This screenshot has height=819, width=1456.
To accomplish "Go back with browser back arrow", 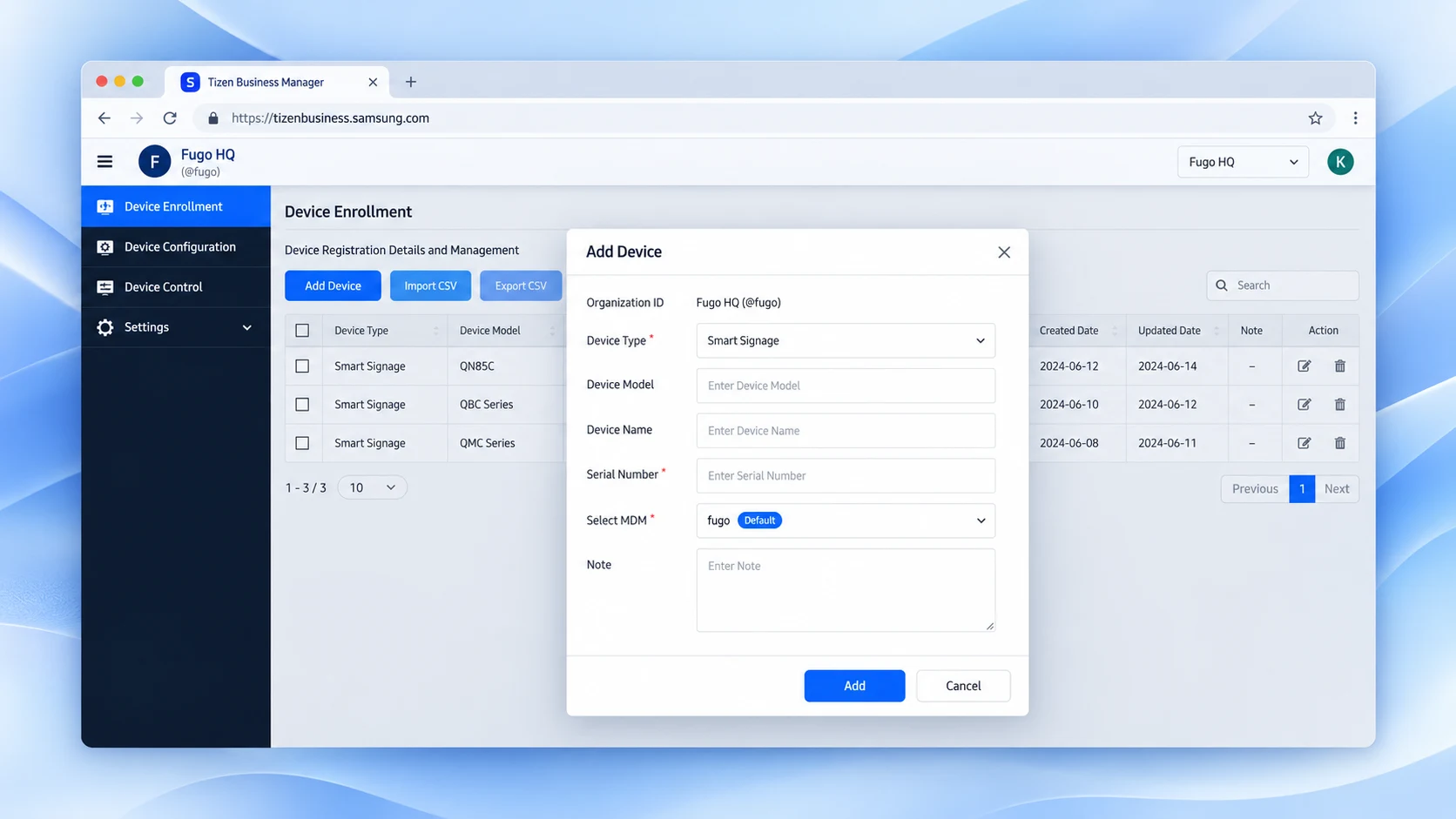I will 104,118.
